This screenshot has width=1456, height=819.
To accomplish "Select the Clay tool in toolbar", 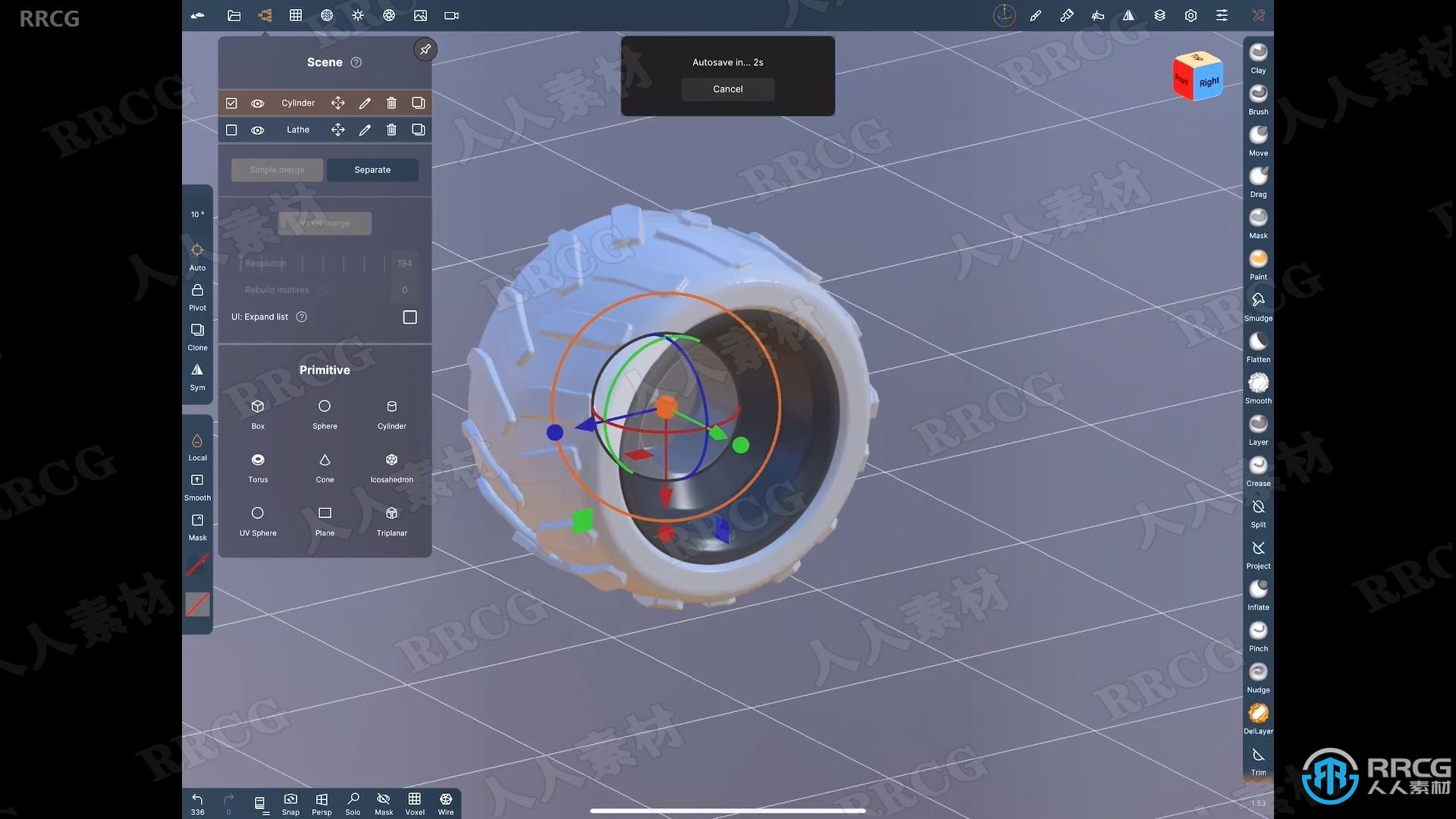I will point(1257,57).
